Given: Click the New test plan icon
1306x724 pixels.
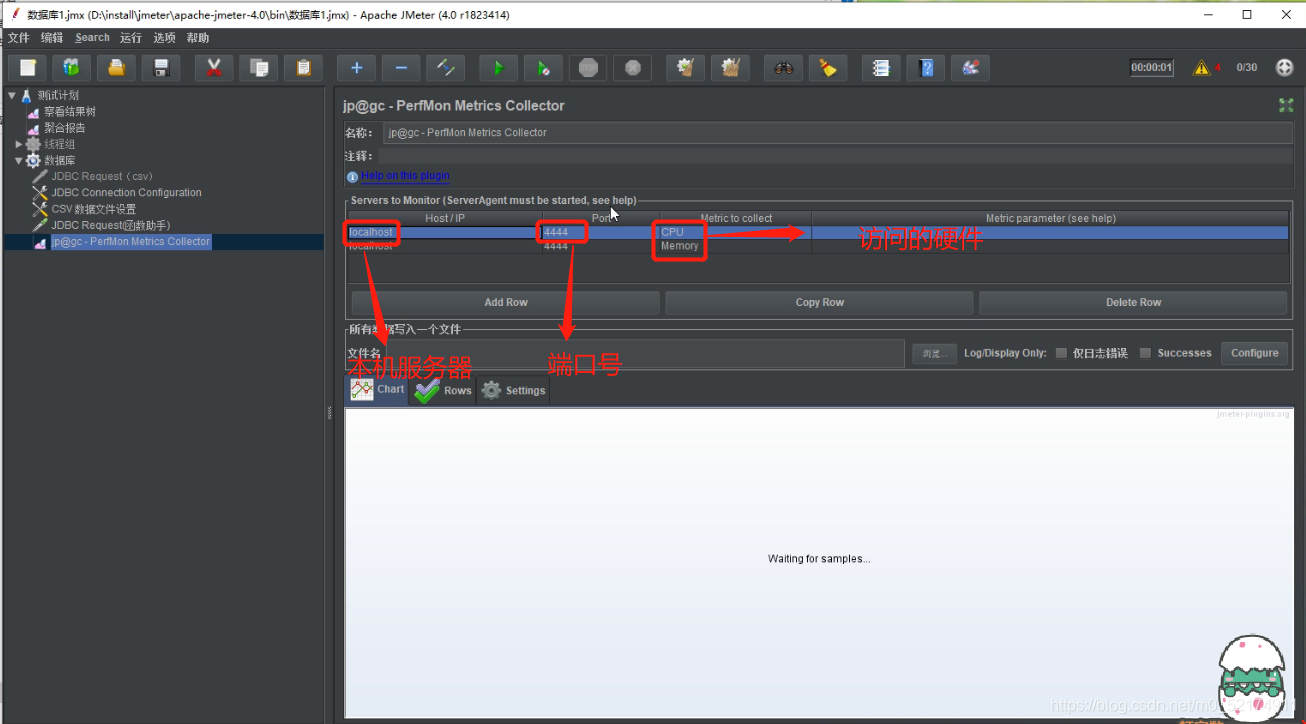Looking at the screenshot, I should click(x=28, y=68).
